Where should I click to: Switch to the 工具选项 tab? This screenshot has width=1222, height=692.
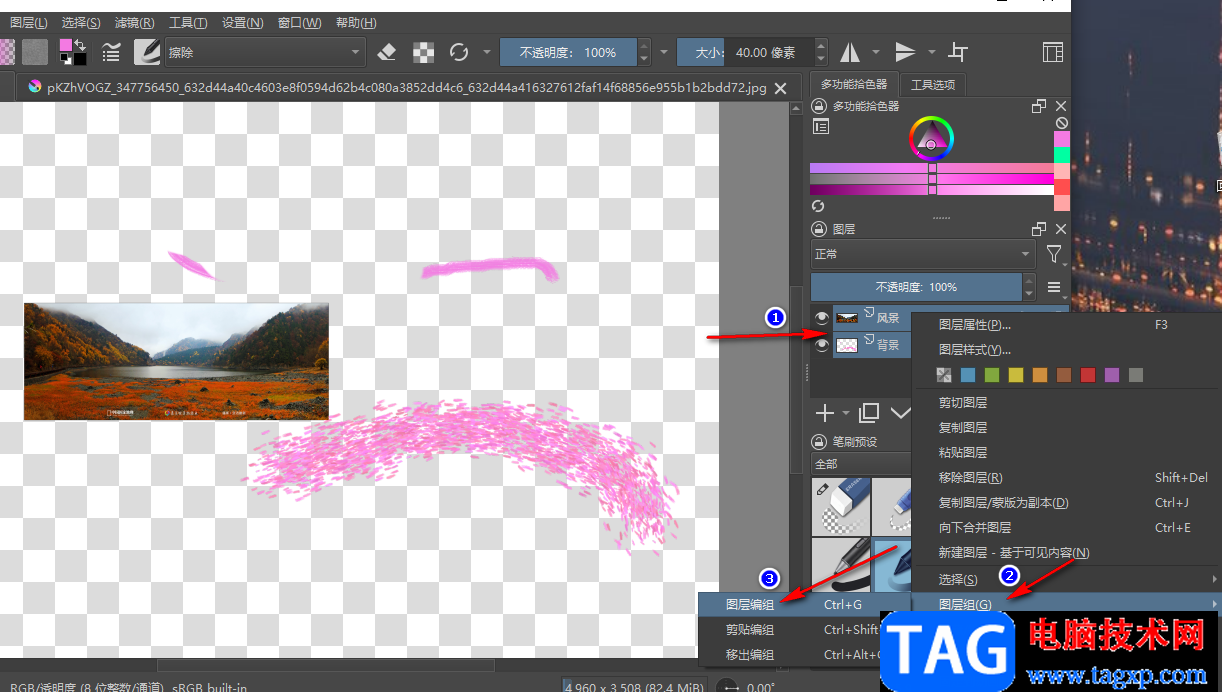(933, 85)
